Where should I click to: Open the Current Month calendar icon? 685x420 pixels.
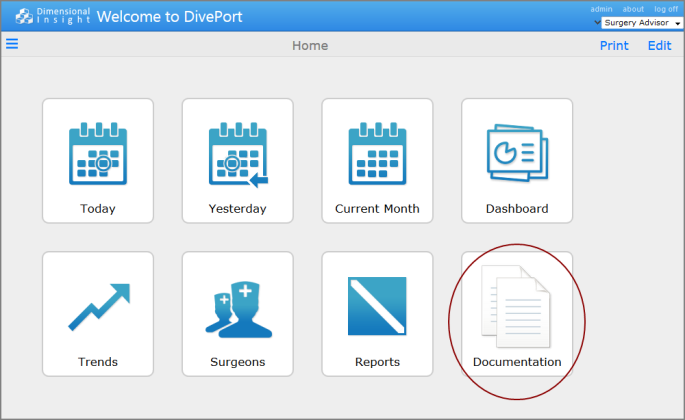pos(377,155)
